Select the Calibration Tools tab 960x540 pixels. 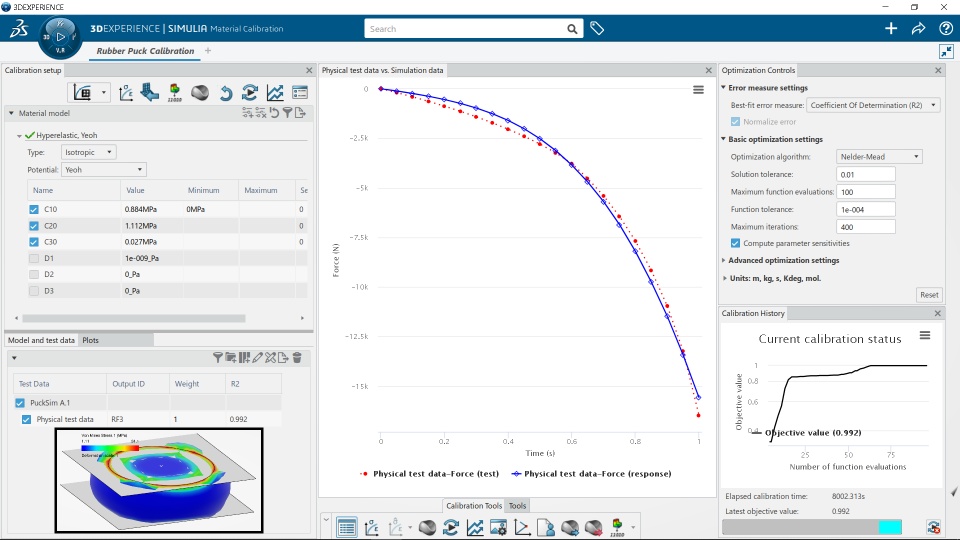click(474, 506)
